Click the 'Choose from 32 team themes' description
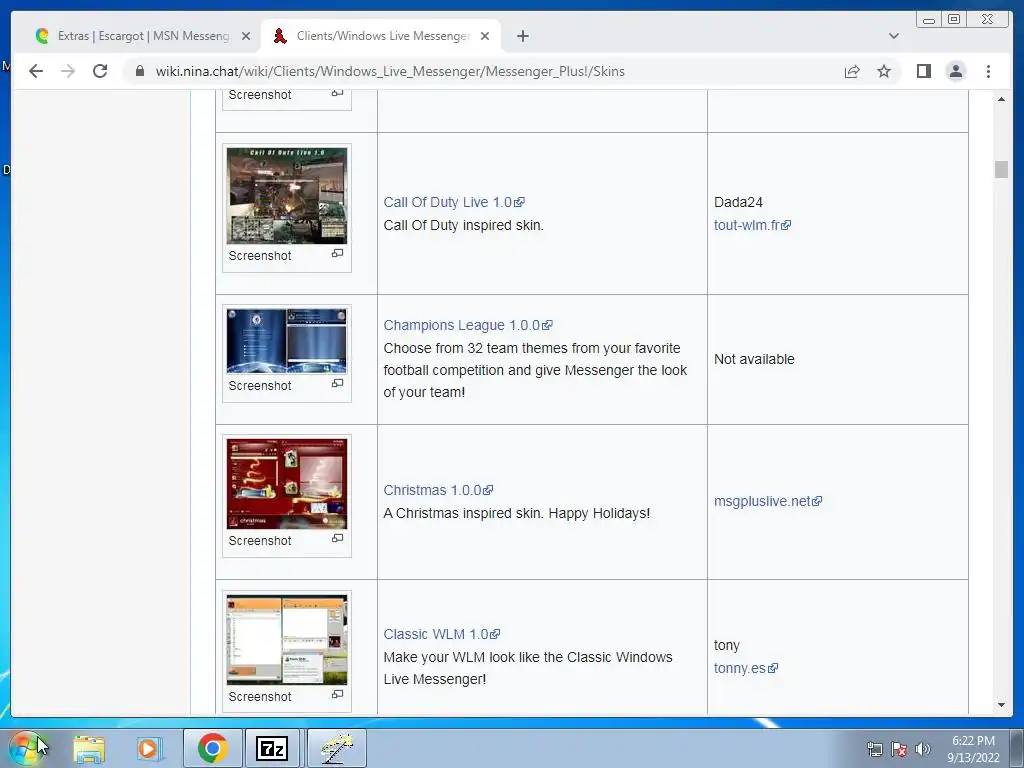Viewport: 1024px width, 768px height. [x=535, y=370]
